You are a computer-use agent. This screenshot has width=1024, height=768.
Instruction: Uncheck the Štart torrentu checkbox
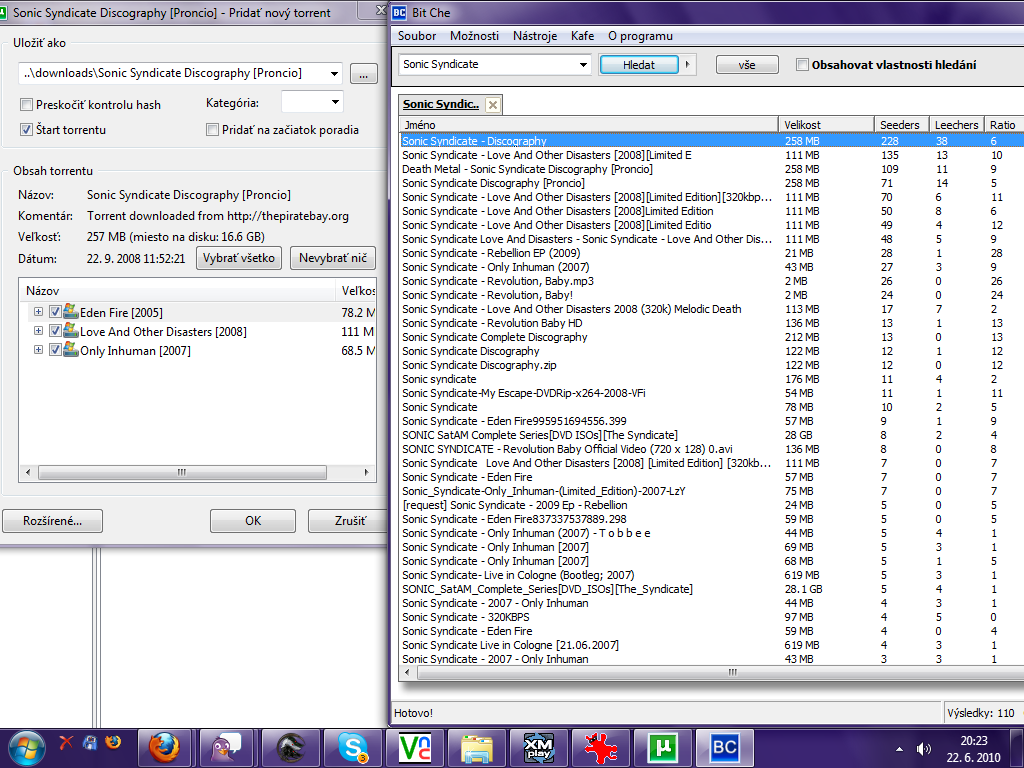26,129
